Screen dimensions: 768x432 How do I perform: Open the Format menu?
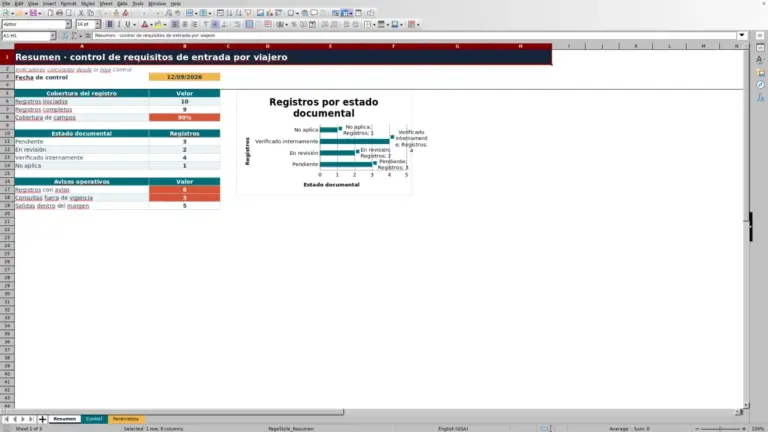tap(68, 3)
